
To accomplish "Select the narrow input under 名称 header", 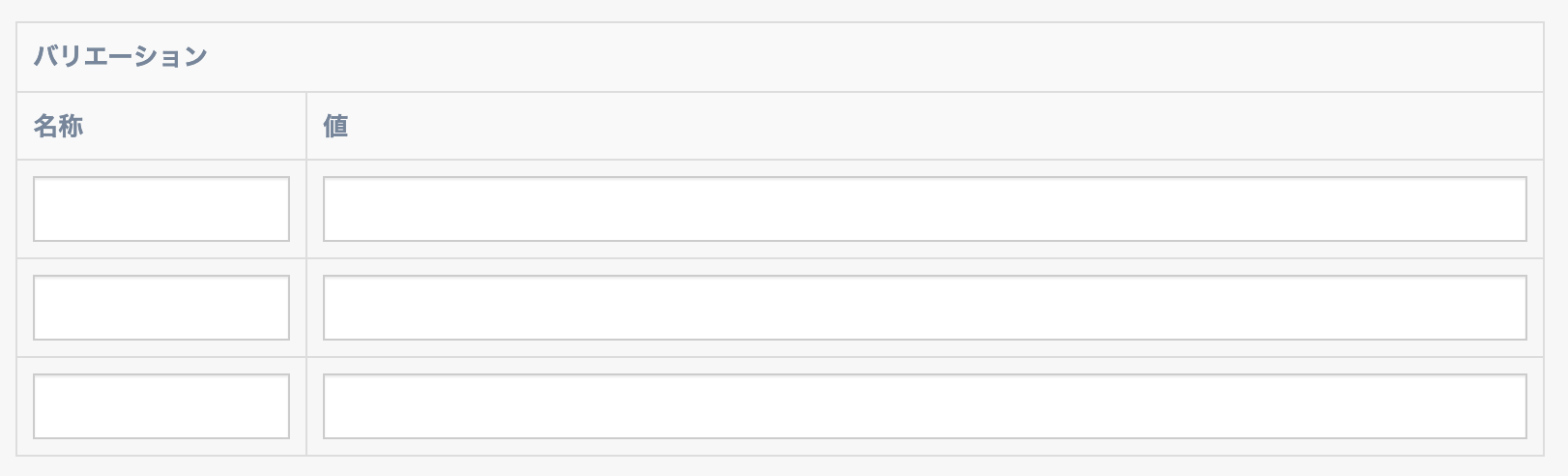I will pyautogui.click(x=161, y=209).
